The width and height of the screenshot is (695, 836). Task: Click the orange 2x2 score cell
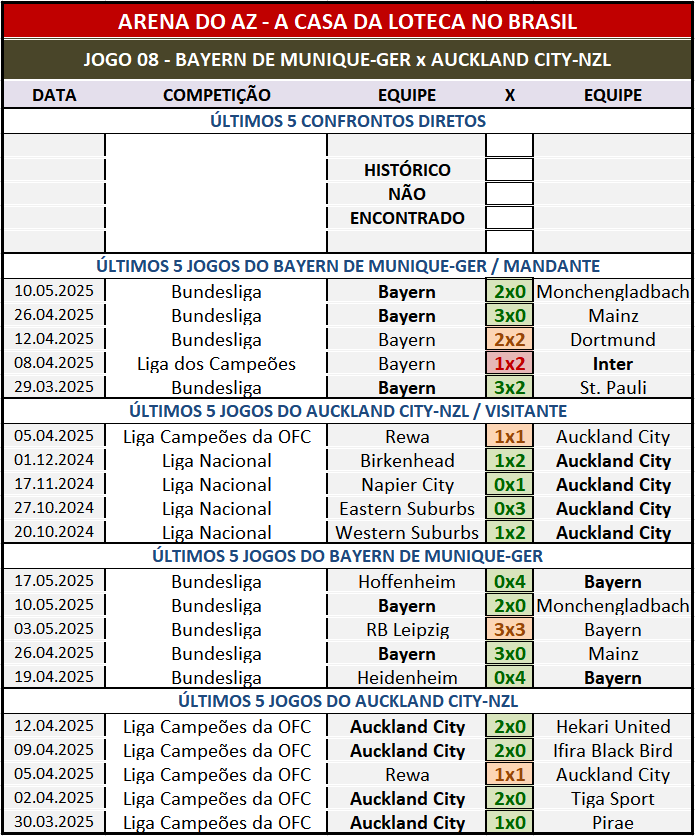pos(509,340)
